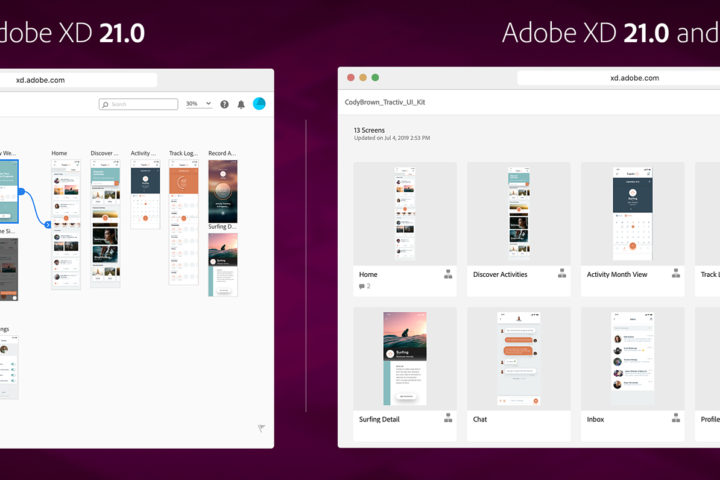The height and width of the screenshot is (480, 720).
Task: Click Record A... artboard title on canvas
Action: tap(222, 153)
